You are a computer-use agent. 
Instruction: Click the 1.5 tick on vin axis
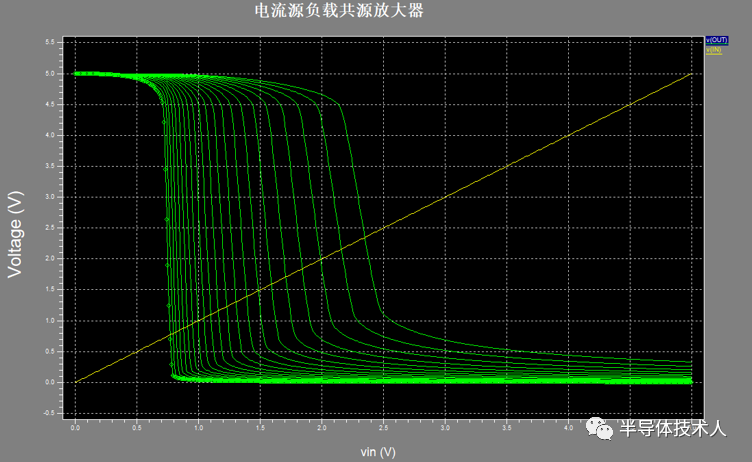pos(260,427)
